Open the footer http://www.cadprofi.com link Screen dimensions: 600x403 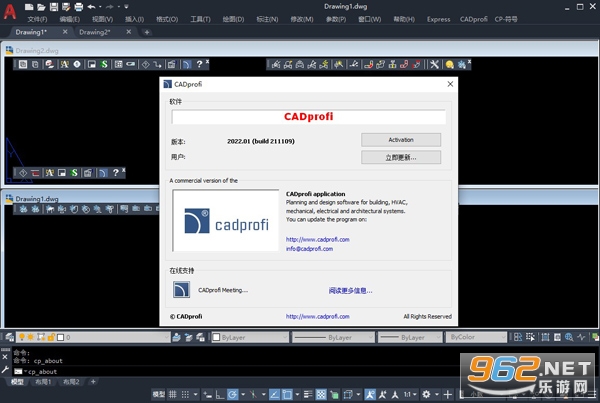[x=318, y=317]
